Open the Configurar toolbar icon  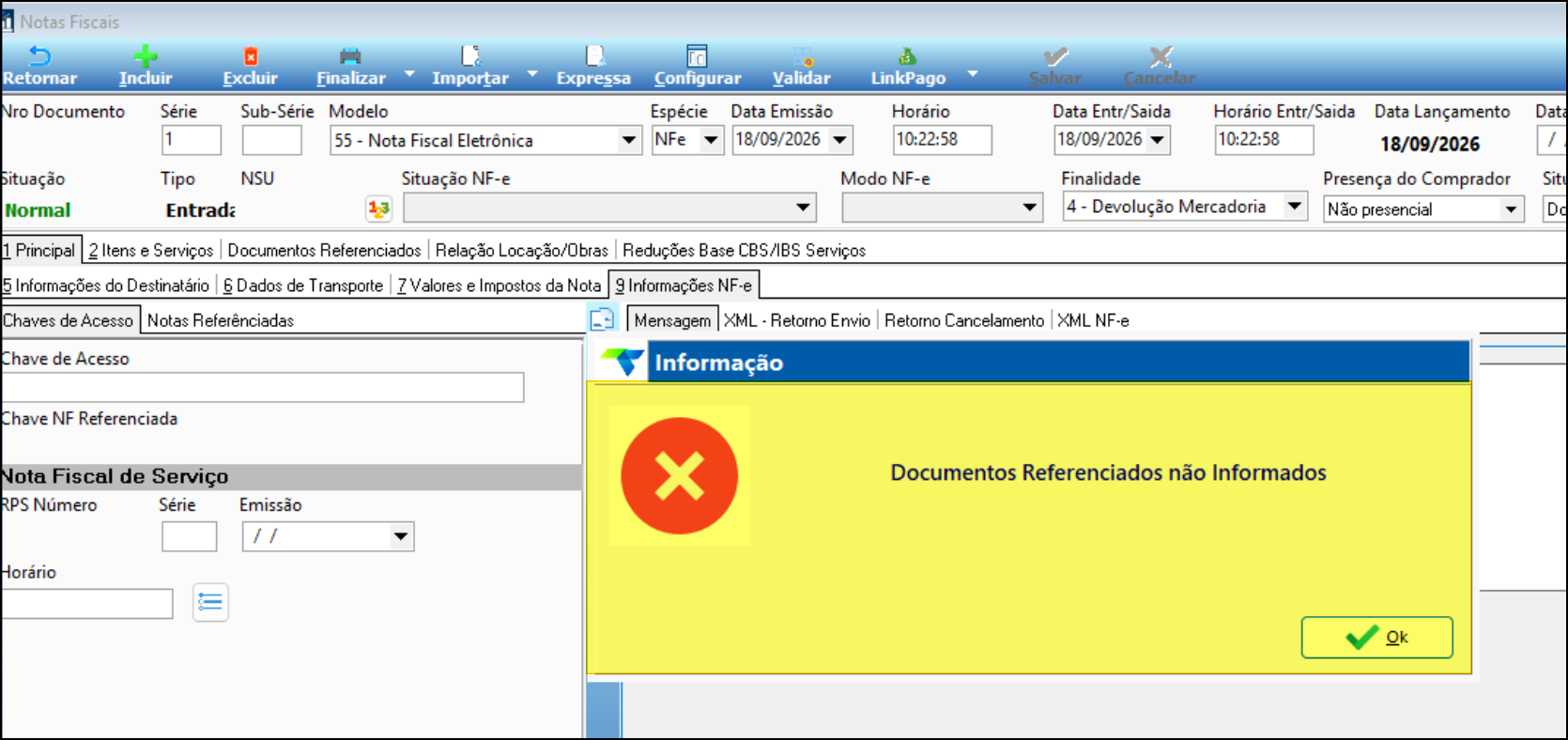point(697,56)
